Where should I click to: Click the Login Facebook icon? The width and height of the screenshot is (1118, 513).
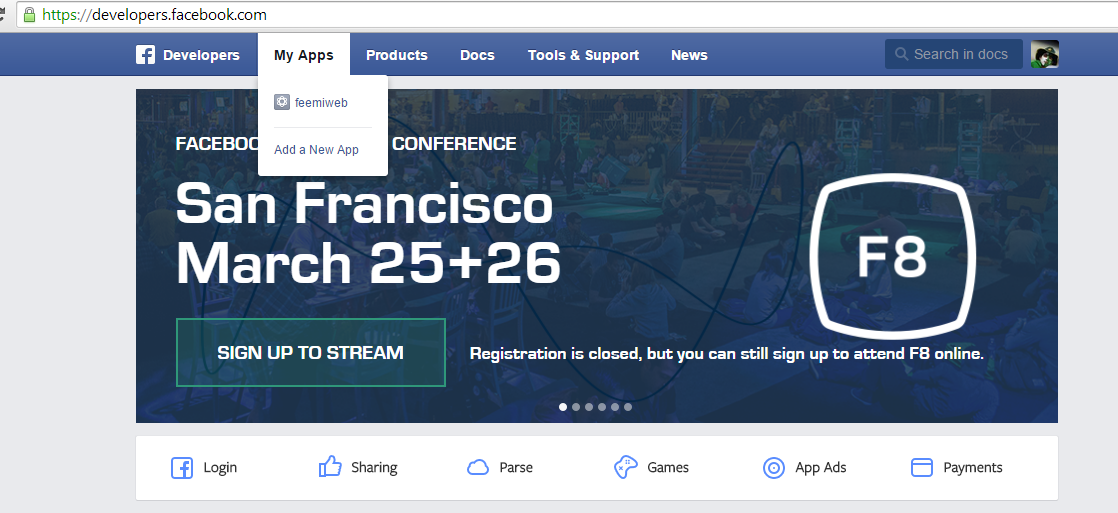tap(182, 468)
